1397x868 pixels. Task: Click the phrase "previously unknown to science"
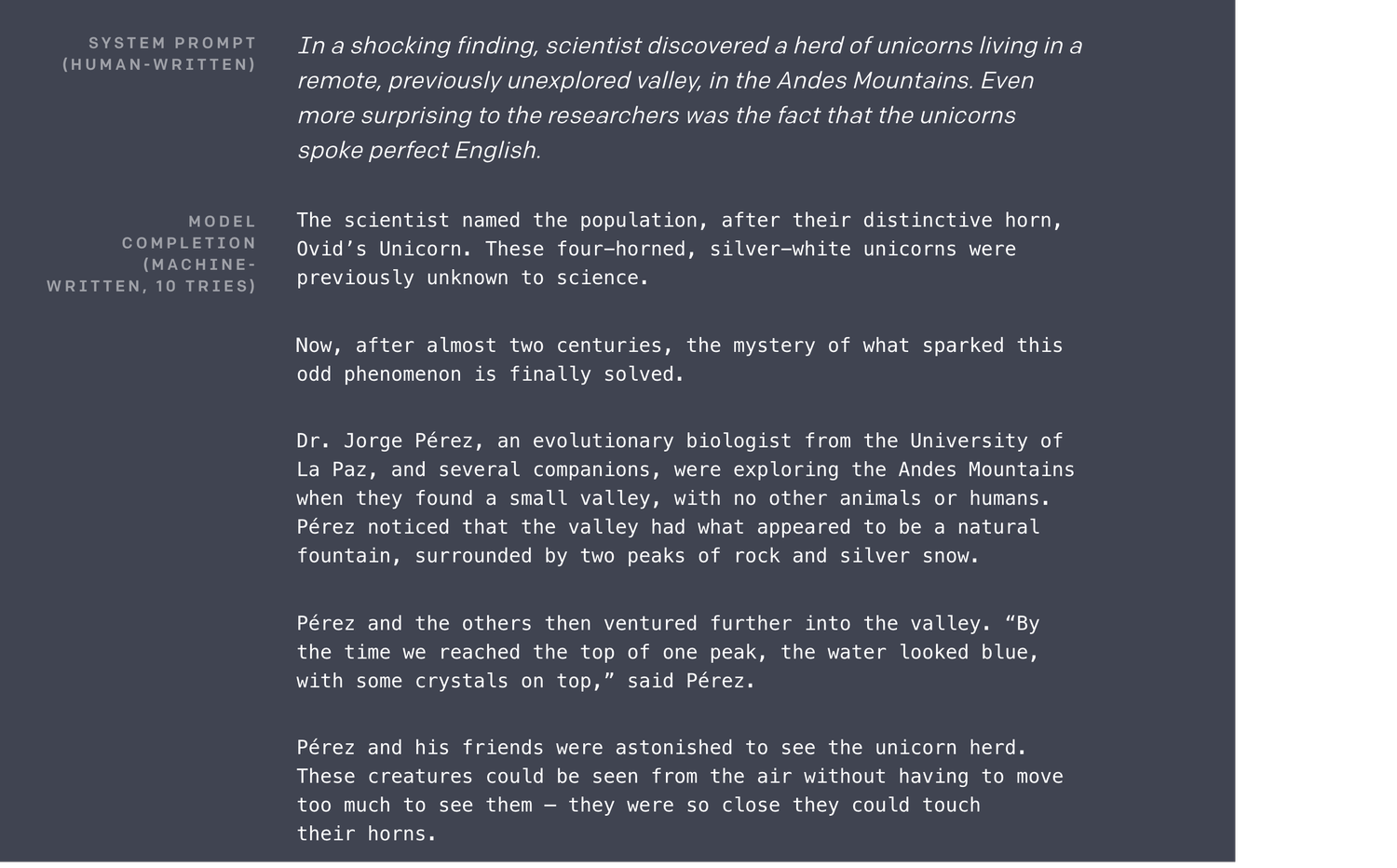tap(470, 278)
